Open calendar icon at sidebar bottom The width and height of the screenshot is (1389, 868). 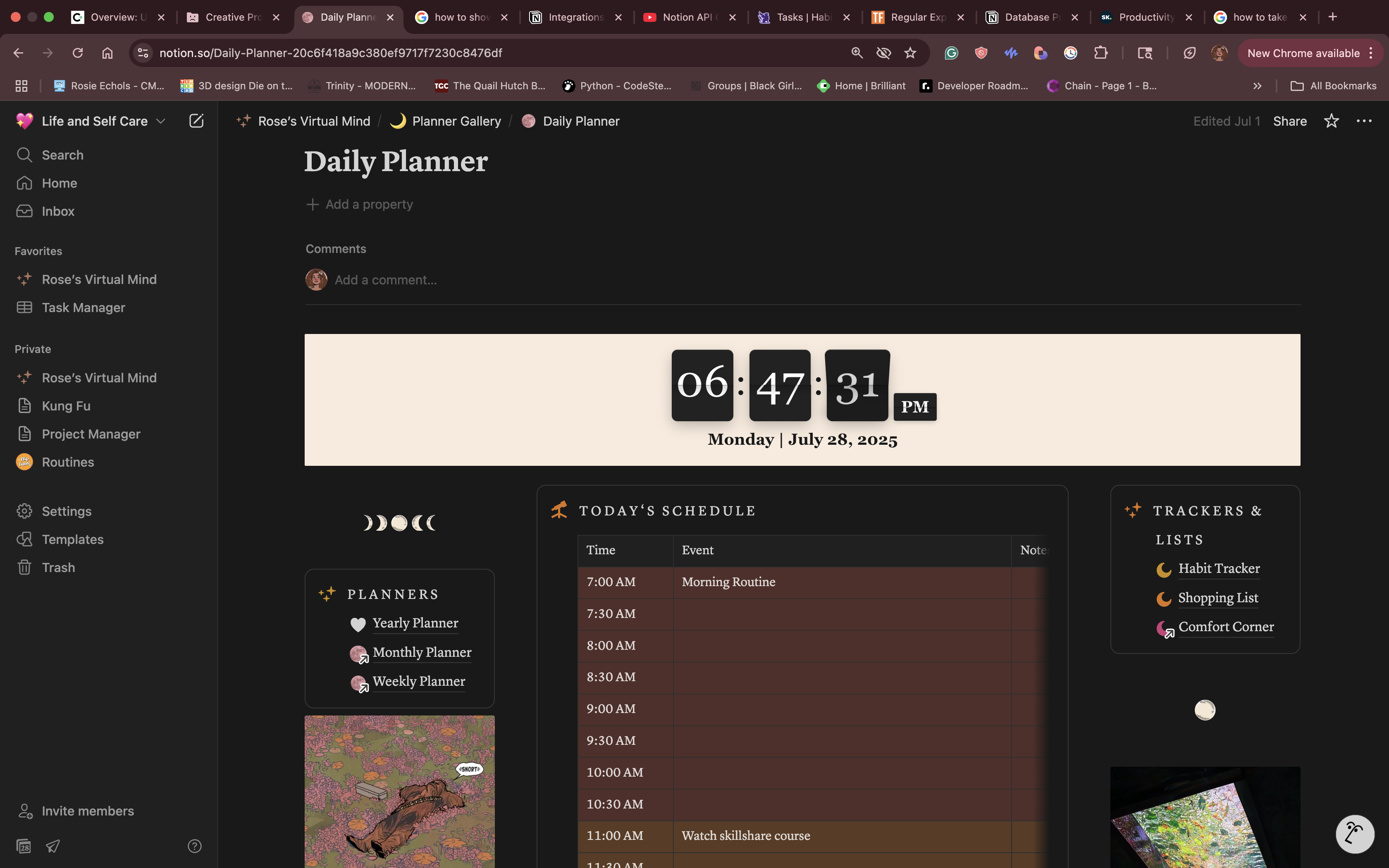(24, 846)
